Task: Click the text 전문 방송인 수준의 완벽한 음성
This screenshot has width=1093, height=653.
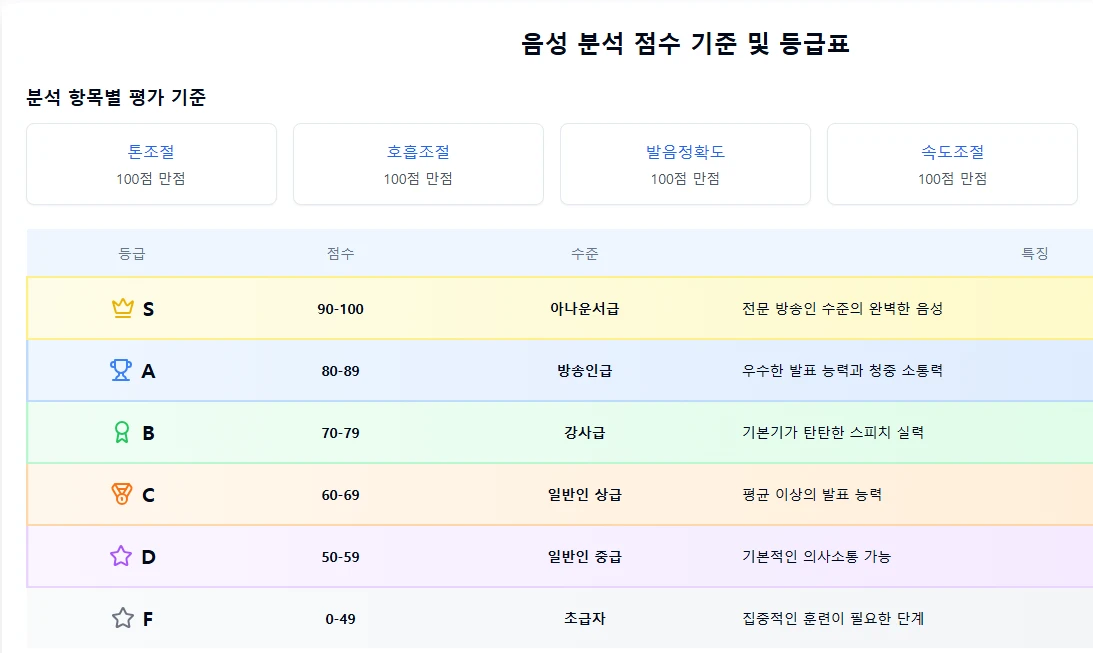Action: pos(843,309)
